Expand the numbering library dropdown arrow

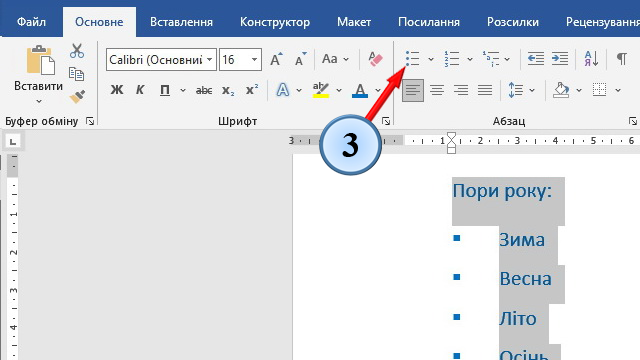[470, 60]
